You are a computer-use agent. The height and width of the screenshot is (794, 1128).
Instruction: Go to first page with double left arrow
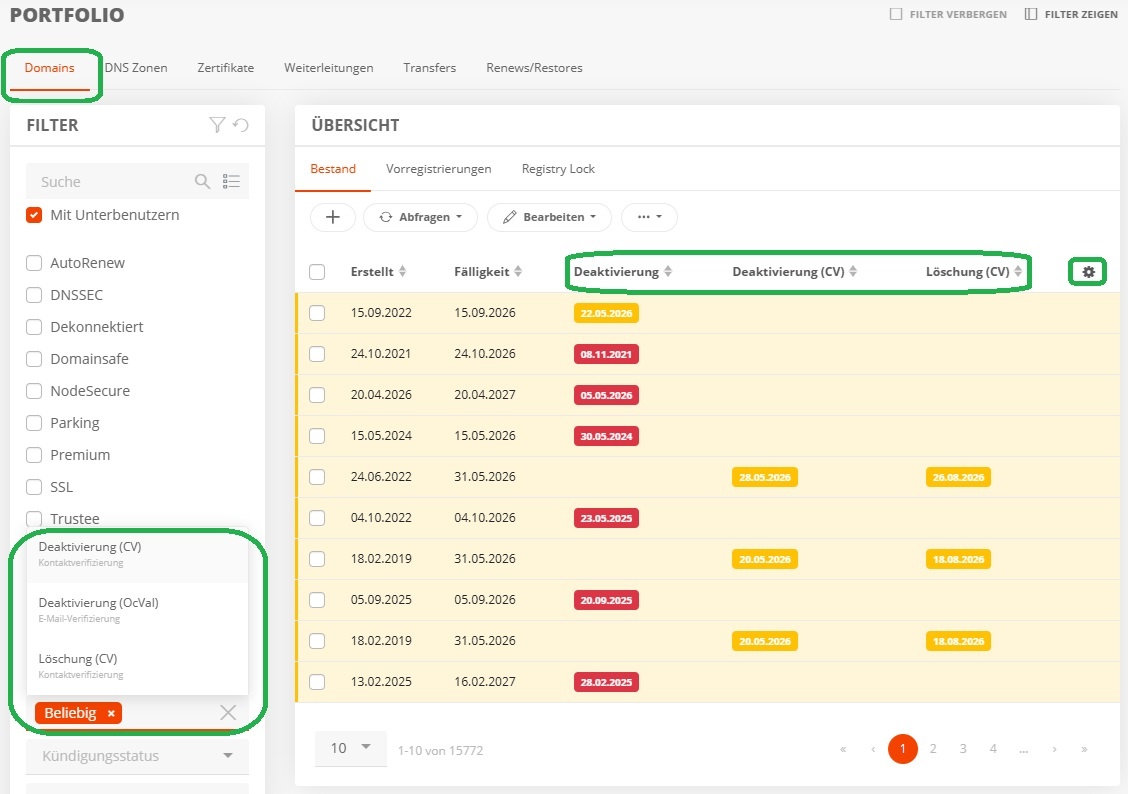pos(843,749)
